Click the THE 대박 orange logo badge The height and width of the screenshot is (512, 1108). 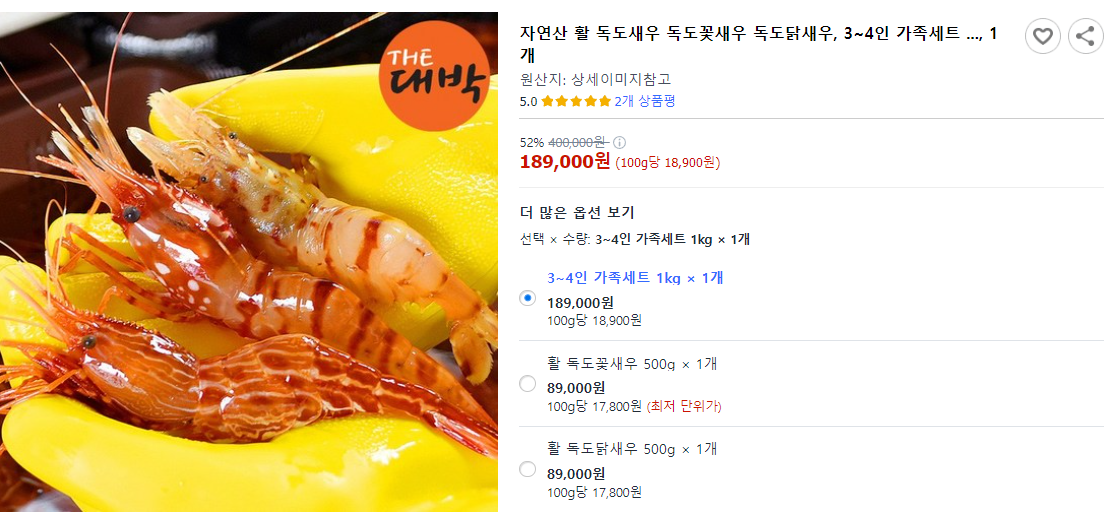tap(434, 76)
